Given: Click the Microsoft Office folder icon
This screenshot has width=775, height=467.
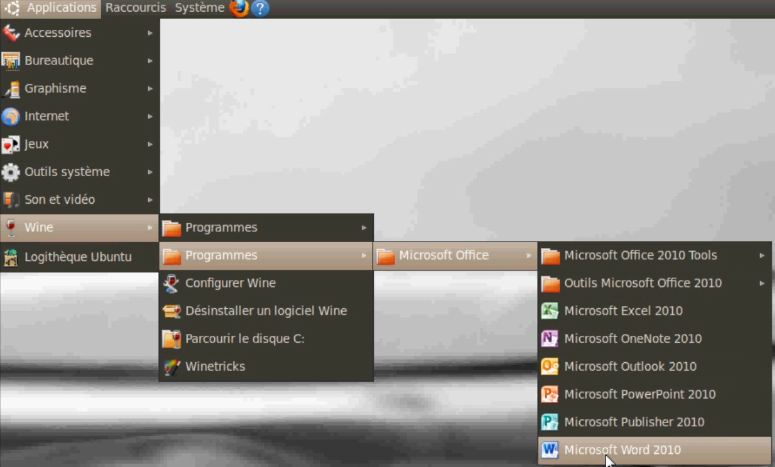Looking at the screenshot, I should (x=386, y=255).
